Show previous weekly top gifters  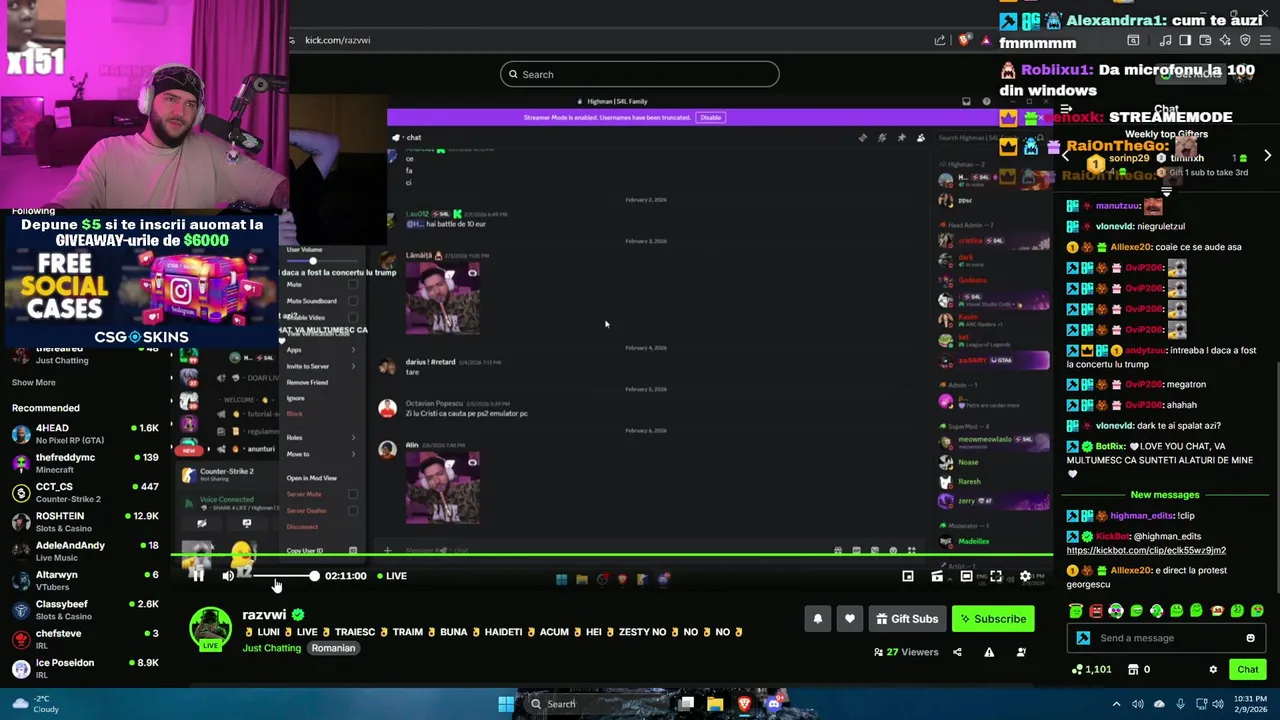click(1066, 156)
